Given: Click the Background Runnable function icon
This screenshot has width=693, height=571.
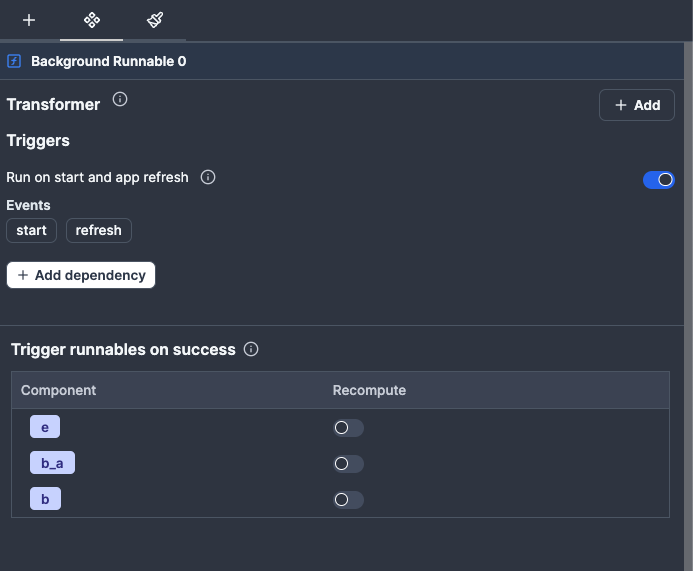Looking at the screenshot, I should click(15, 61).
